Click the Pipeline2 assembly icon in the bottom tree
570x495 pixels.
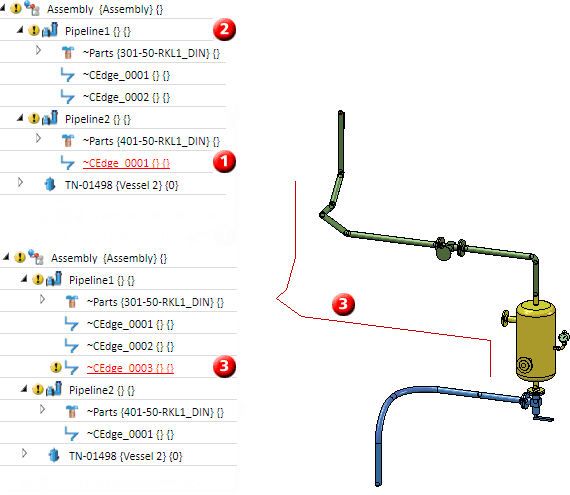[54, 389]
